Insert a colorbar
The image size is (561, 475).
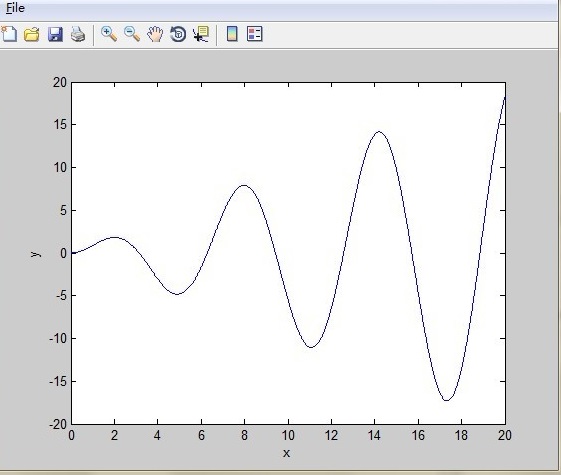[x=232, y=34]
